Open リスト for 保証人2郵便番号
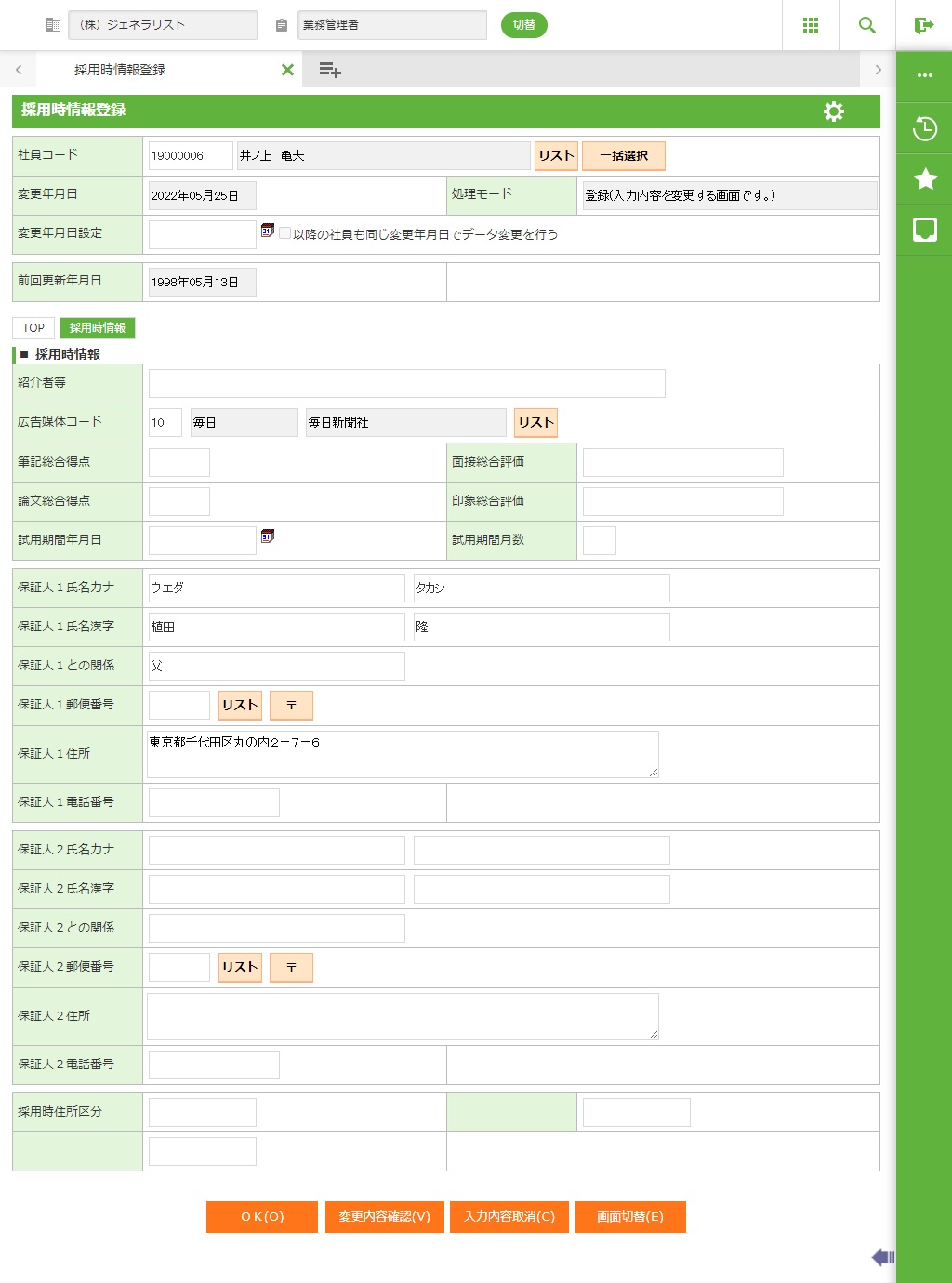The width and height of the screenshot is (952, 1283). tap(240, 968)
